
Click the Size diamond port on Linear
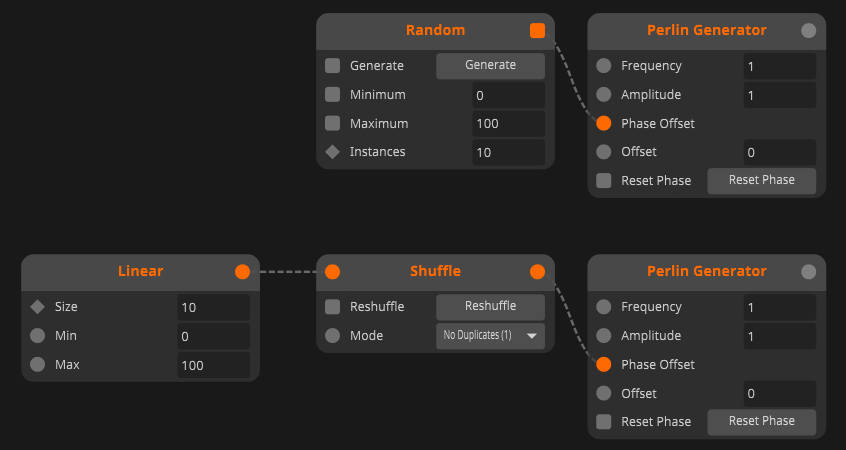tap(38, 307)
